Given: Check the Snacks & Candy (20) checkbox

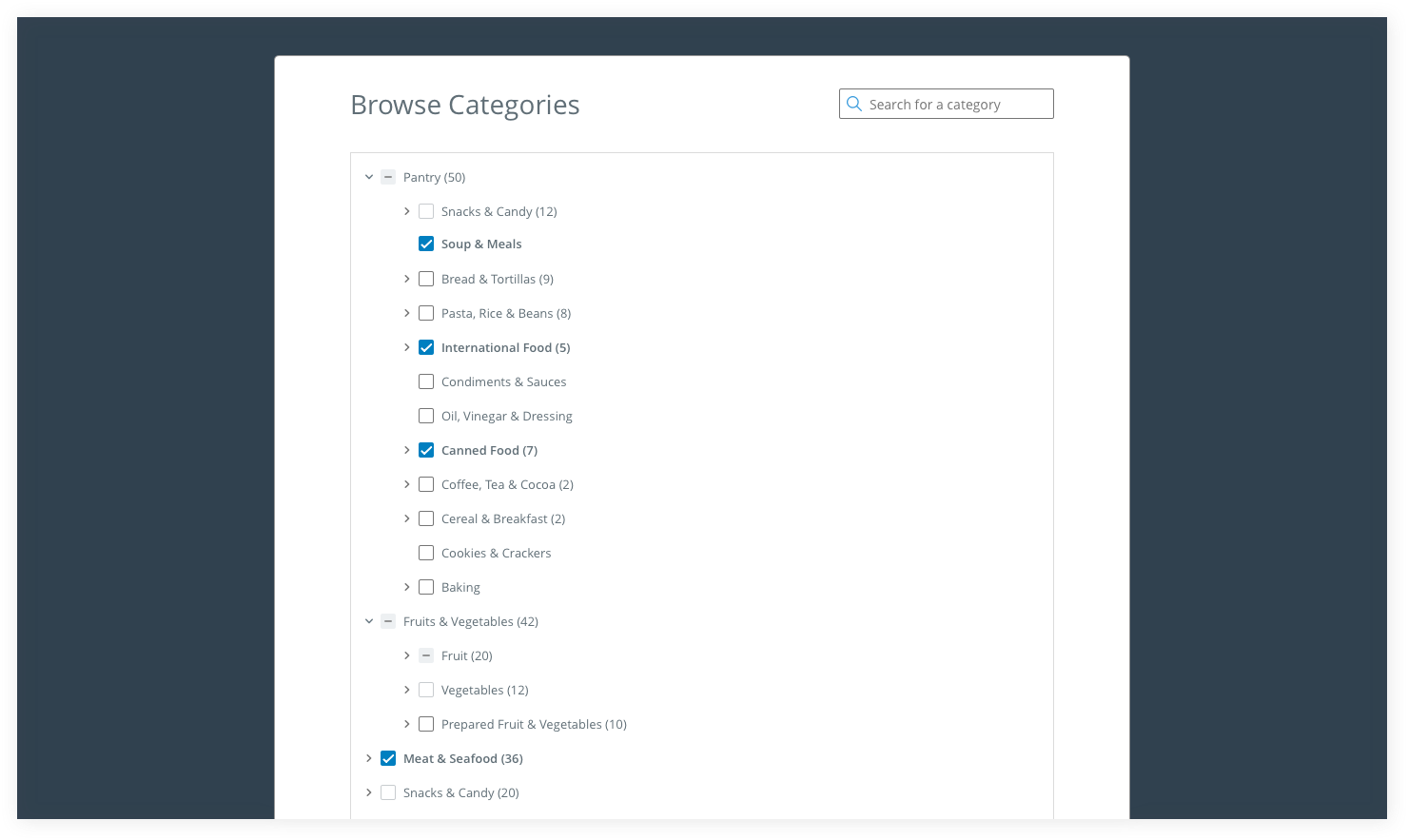Looking at the screenshot, I should click(388, 792).
